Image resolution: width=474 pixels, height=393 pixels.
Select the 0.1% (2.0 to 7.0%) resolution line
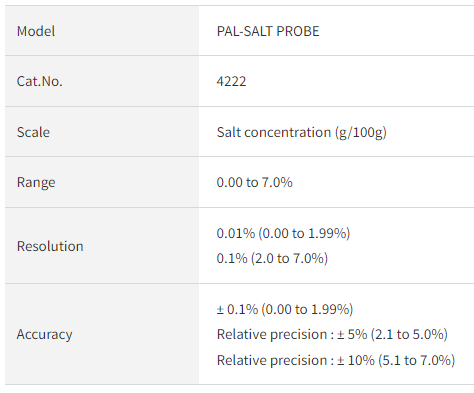pos(272,258)
